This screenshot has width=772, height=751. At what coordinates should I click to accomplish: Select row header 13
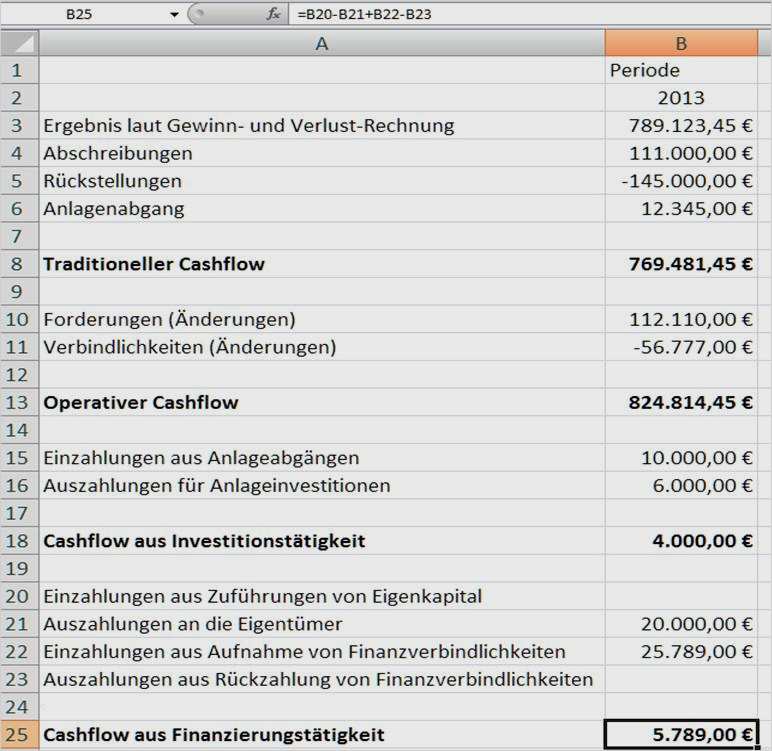coord(20,402)
